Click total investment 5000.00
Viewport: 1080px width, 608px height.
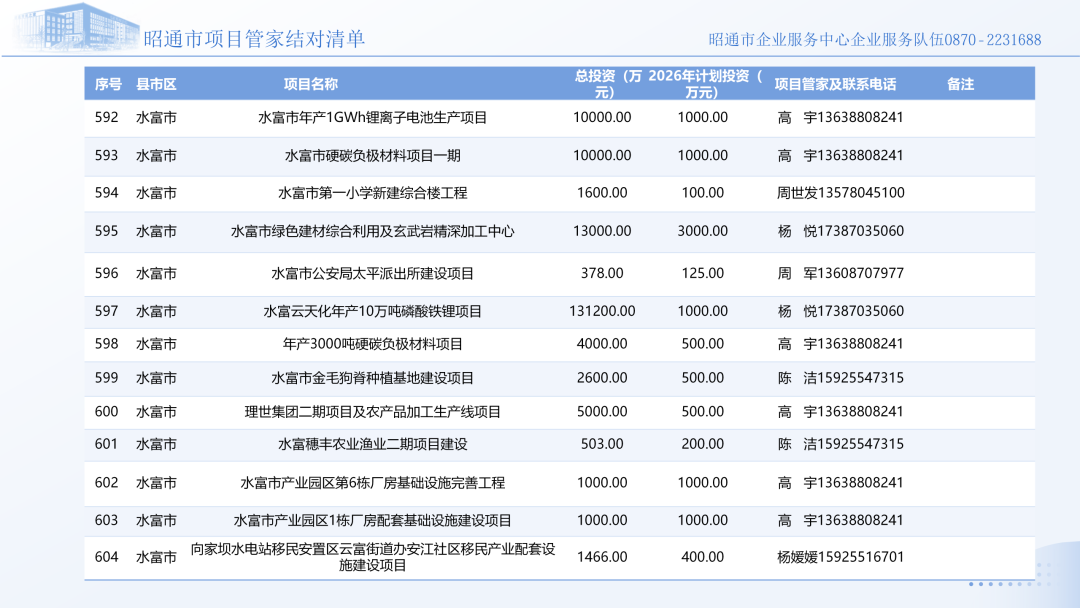602,412
